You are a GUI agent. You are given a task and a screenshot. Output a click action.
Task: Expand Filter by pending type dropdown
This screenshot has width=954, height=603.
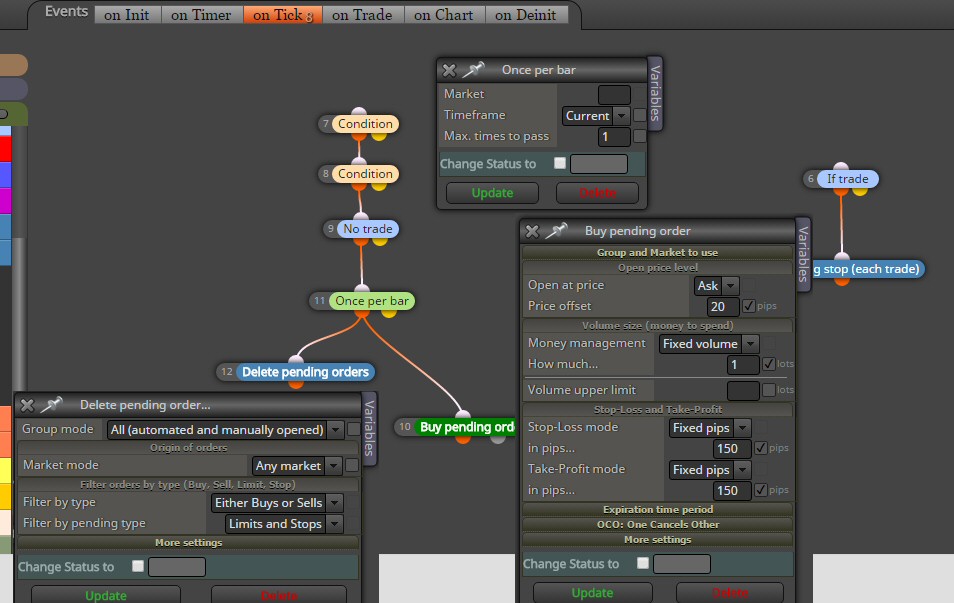[x=284, y=524]
